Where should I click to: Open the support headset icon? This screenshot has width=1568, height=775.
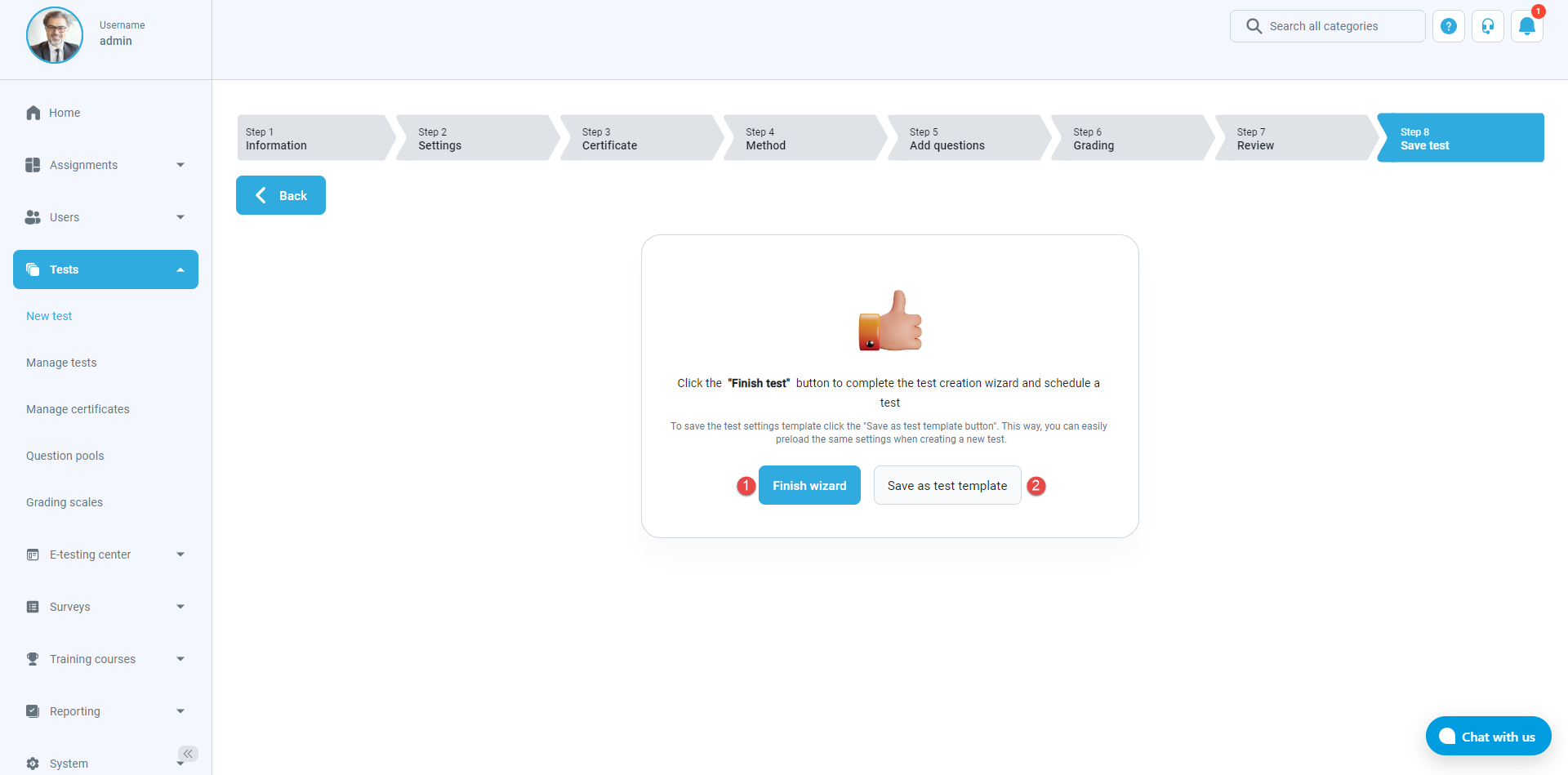click(1487, 26)
